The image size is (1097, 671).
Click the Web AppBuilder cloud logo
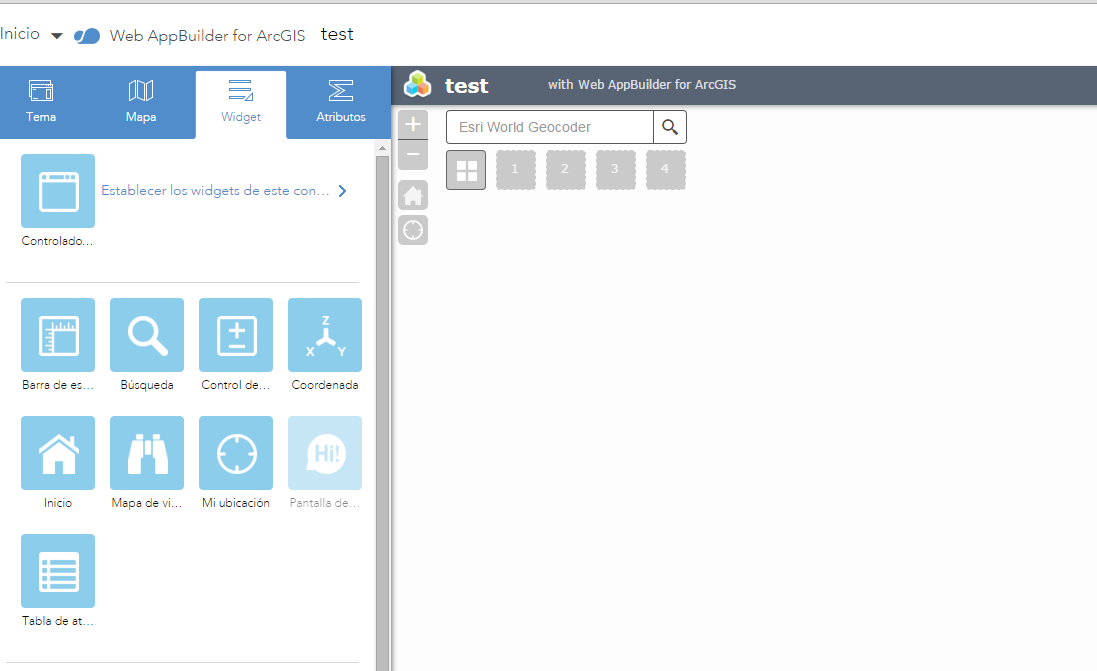pyautogui.click(x=87, y=36)
